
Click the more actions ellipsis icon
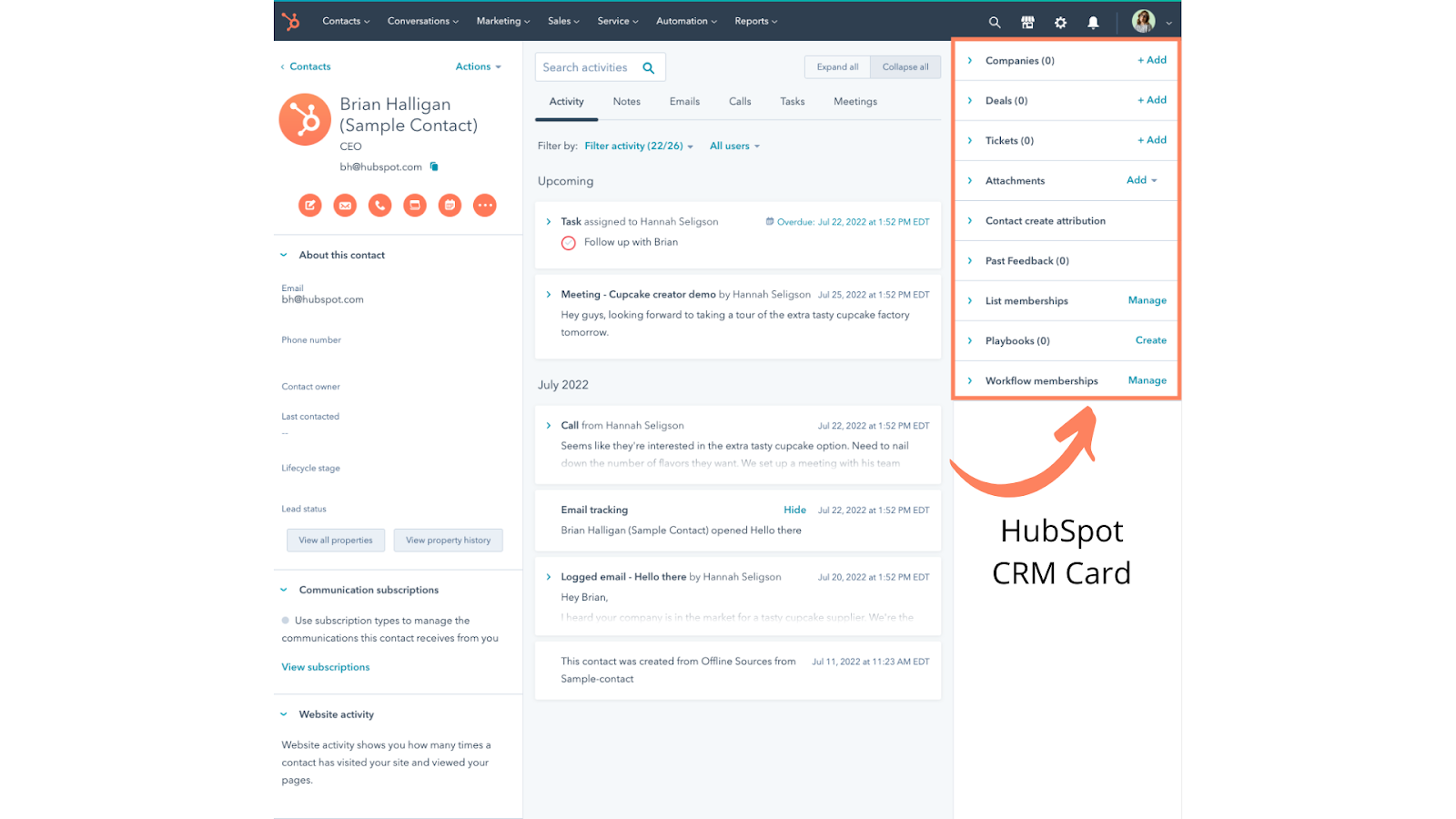point(484,205)
